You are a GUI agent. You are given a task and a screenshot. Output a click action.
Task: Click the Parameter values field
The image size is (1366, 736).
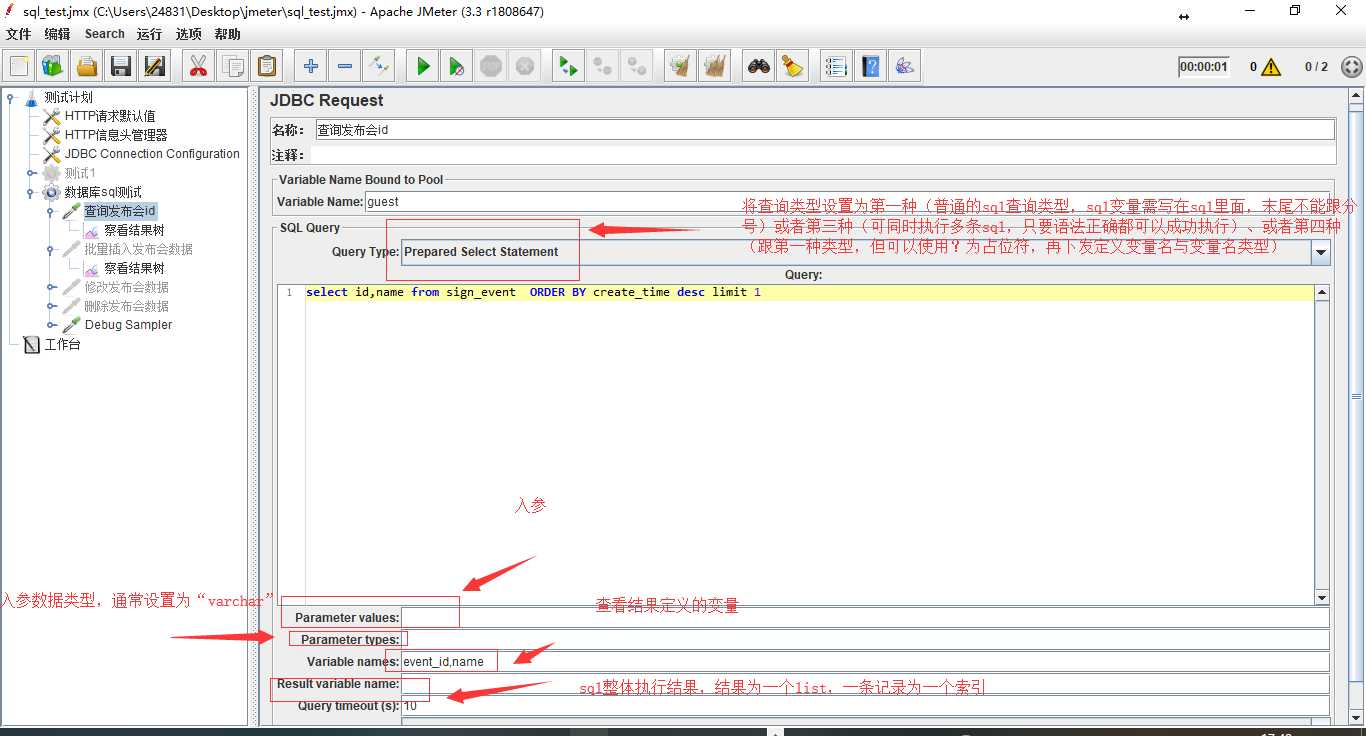(x=865, y=617)
